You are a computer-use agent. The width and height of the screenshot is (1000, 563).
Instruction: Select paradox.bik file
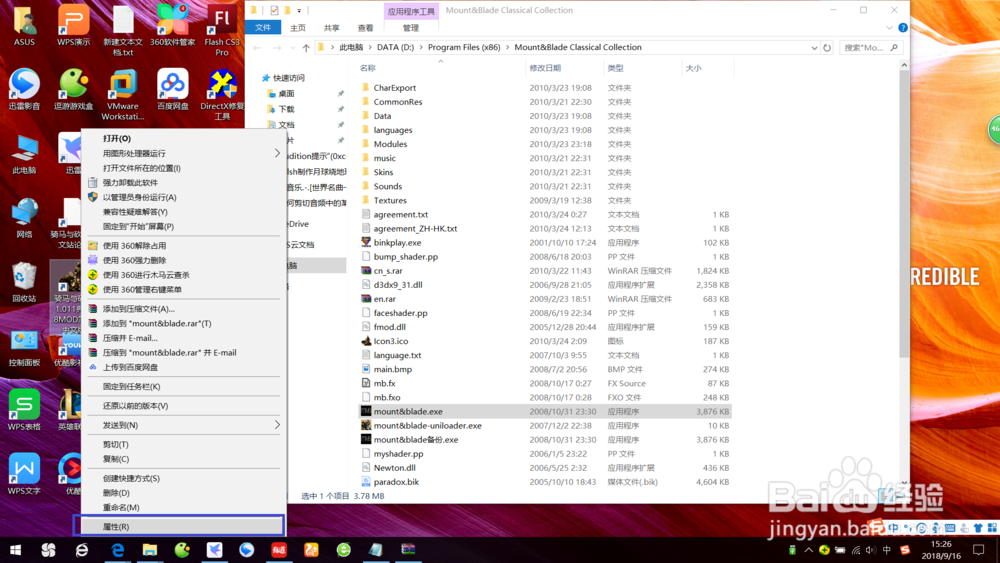396,481
